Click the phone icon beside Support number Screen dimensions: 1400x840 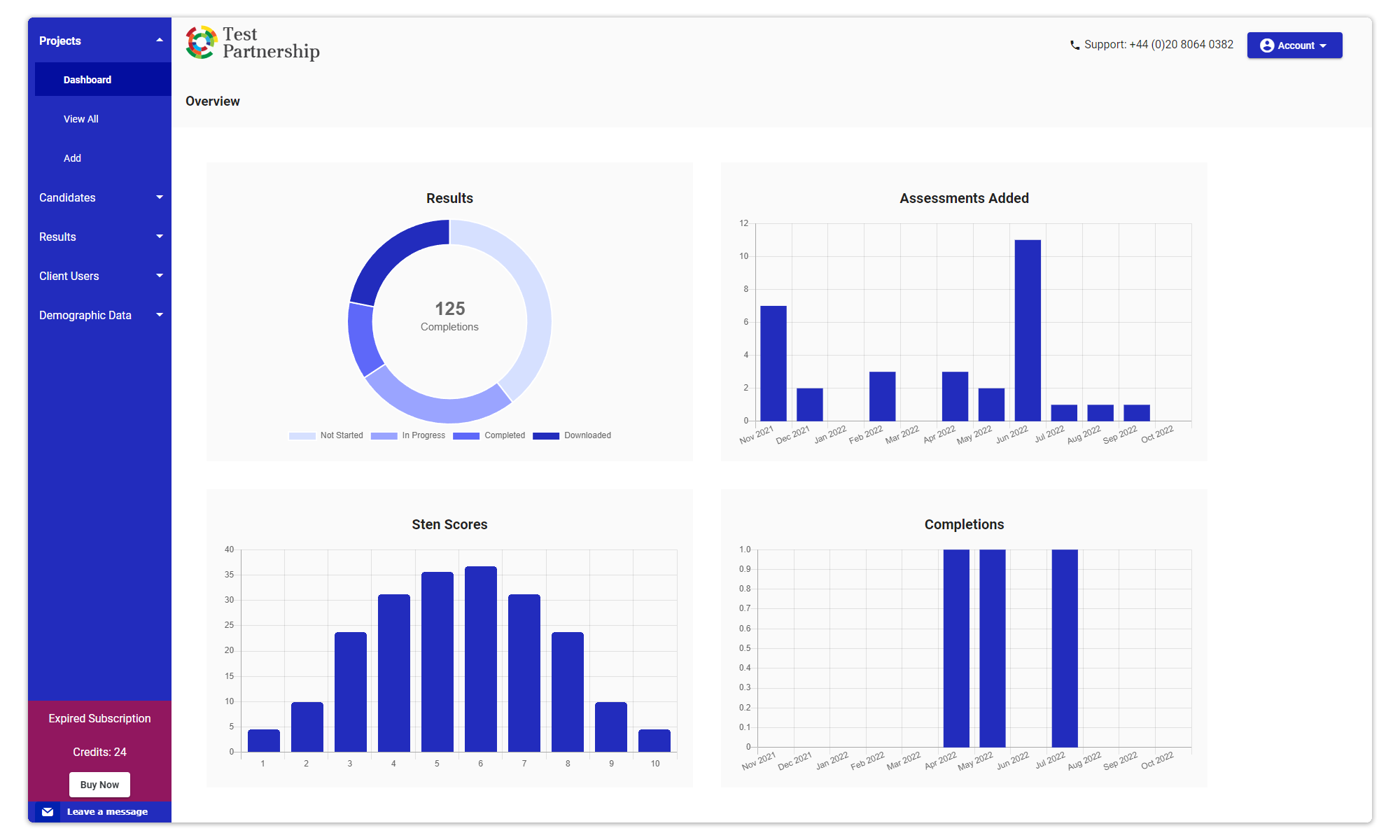click(x=1074, y=45)
